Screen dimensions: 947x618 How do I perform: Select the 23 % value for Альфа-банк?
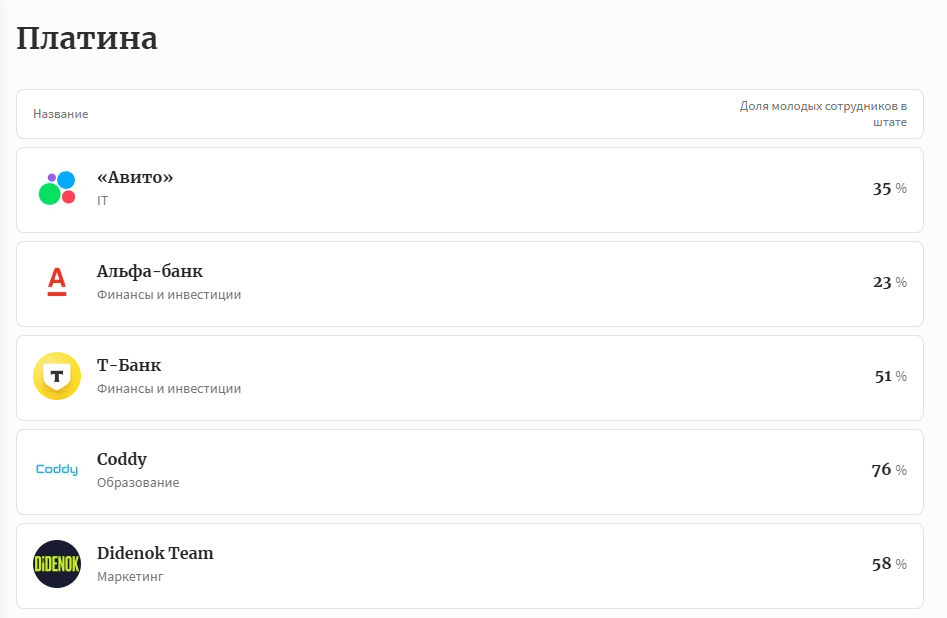pyautogui.click(x=889, y=282)
